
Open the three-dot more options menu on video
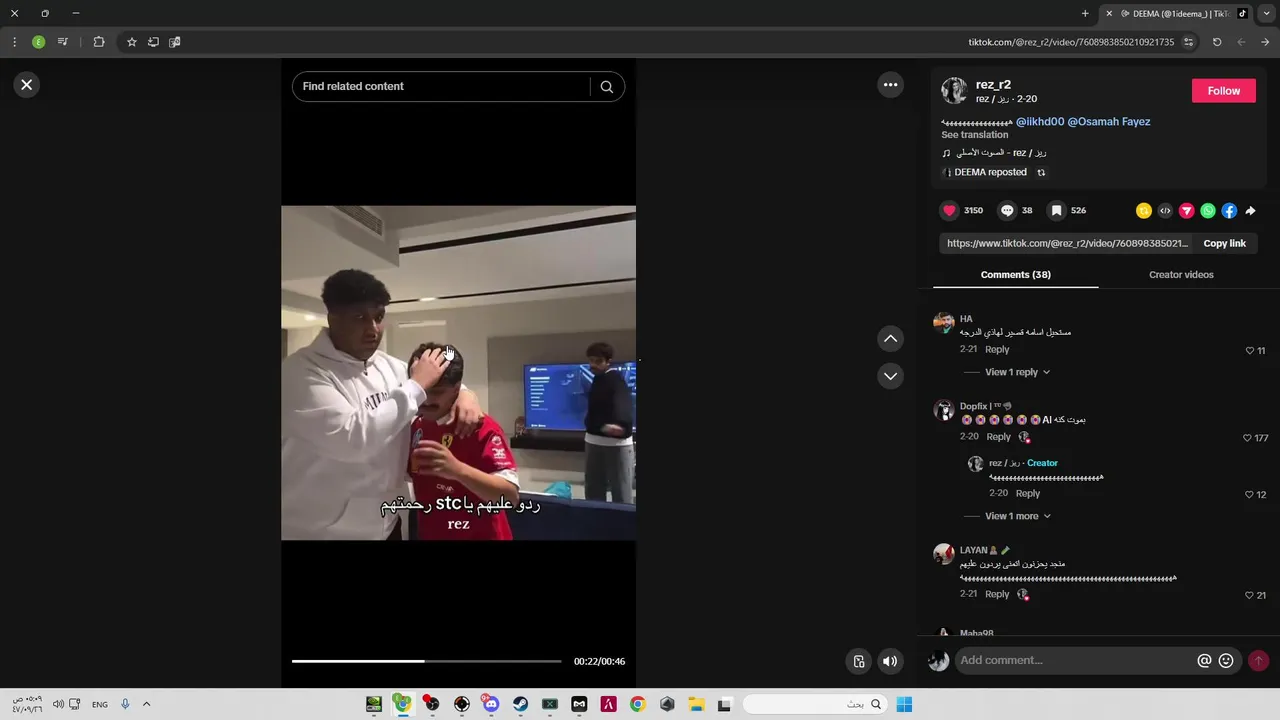click(890, 85)
